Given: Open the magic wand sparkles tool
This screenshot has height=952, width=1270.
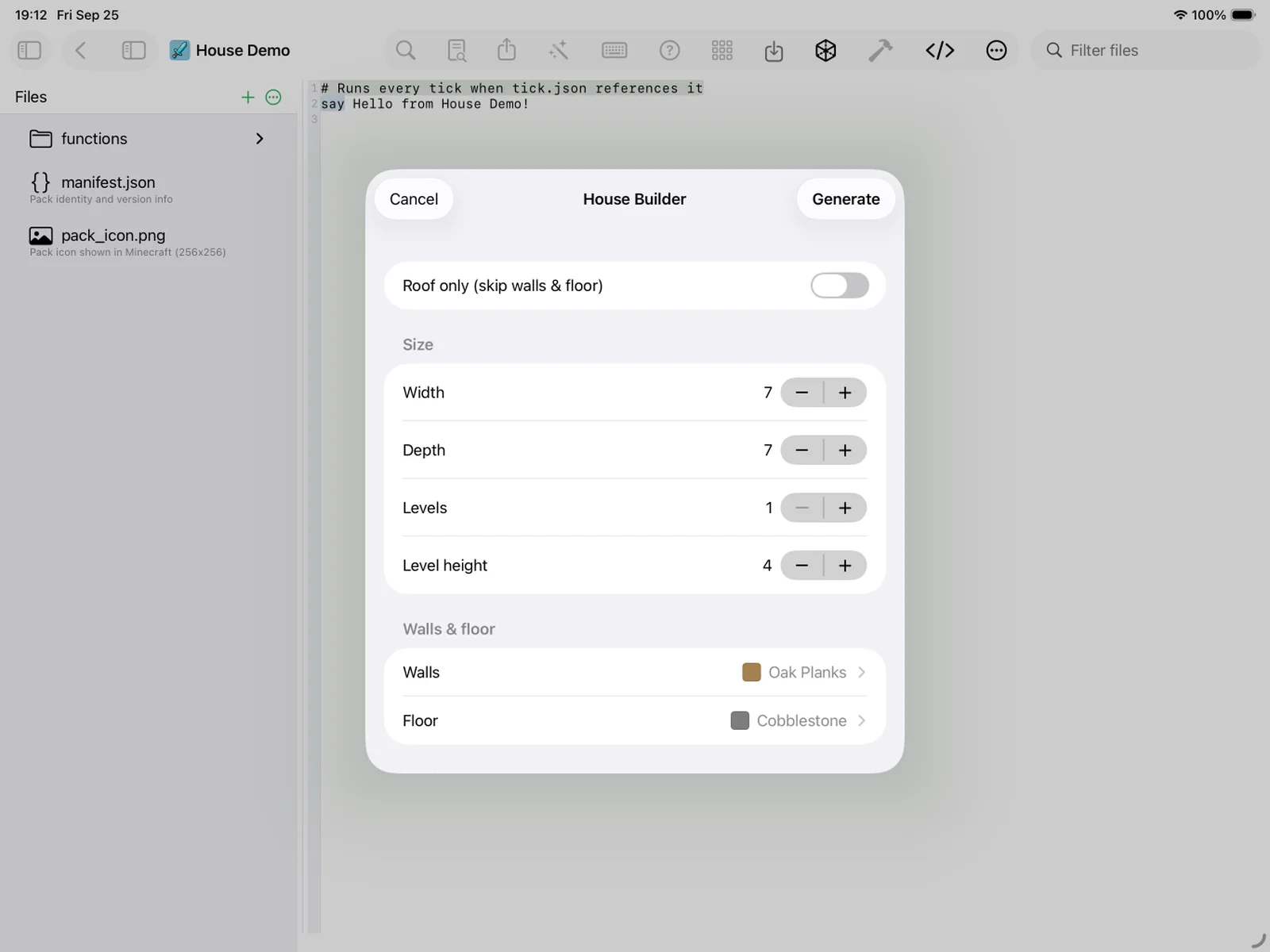Looking at the screenshot, I should point(559,50).
